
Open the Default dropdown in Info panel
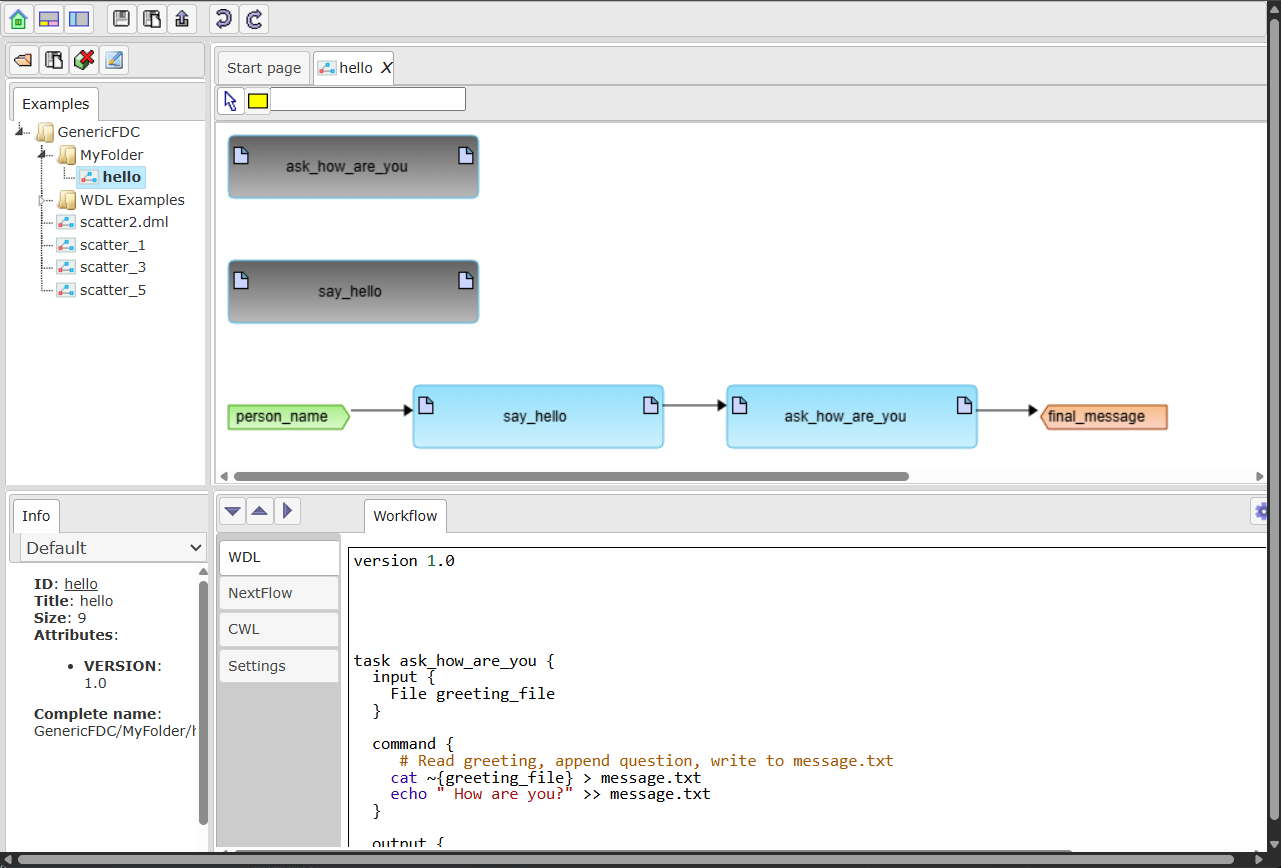click(x=113, y=547)
